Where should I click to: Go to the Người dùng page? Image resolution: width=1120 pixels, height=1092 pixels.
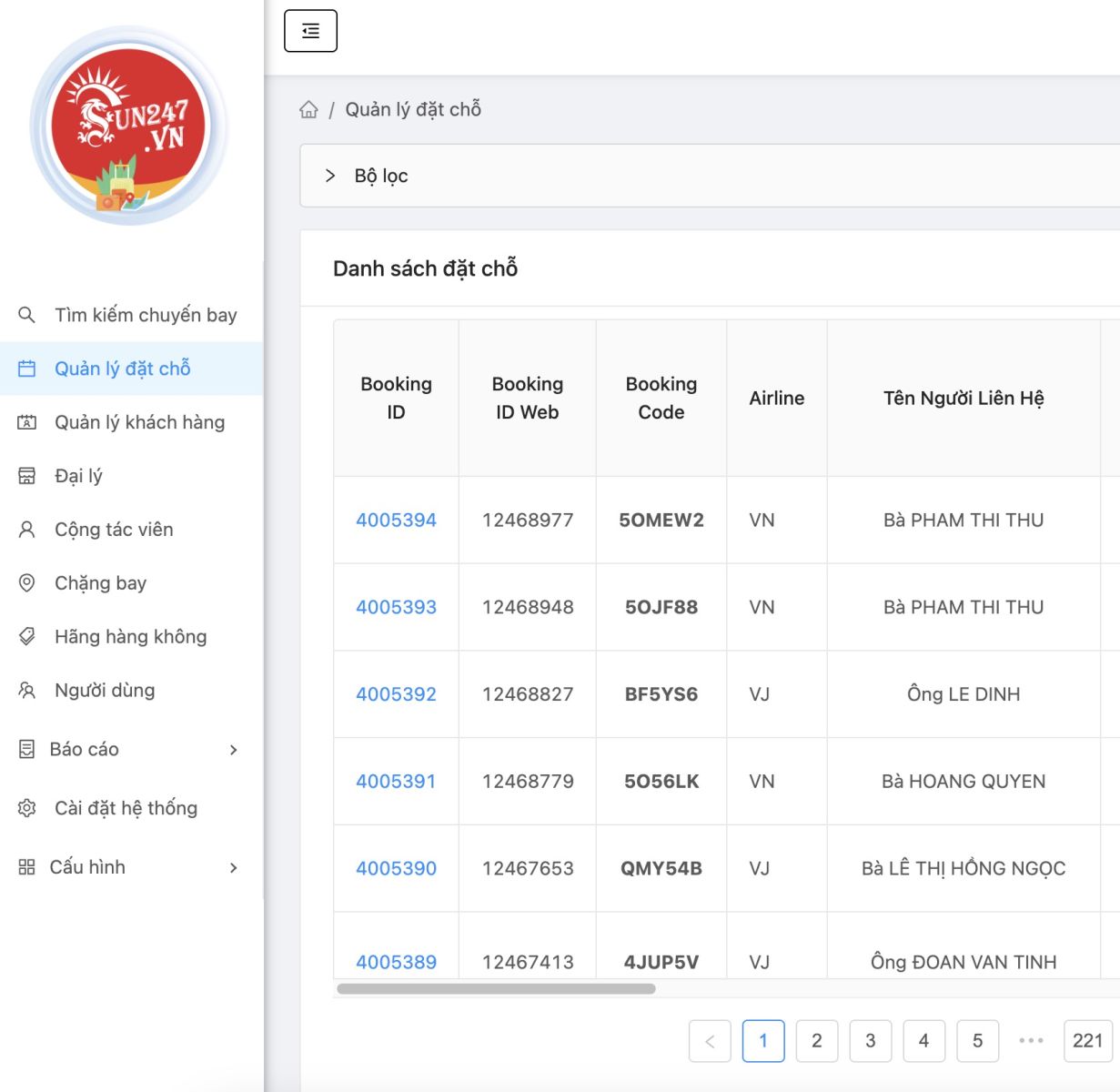tap(105, 691)
